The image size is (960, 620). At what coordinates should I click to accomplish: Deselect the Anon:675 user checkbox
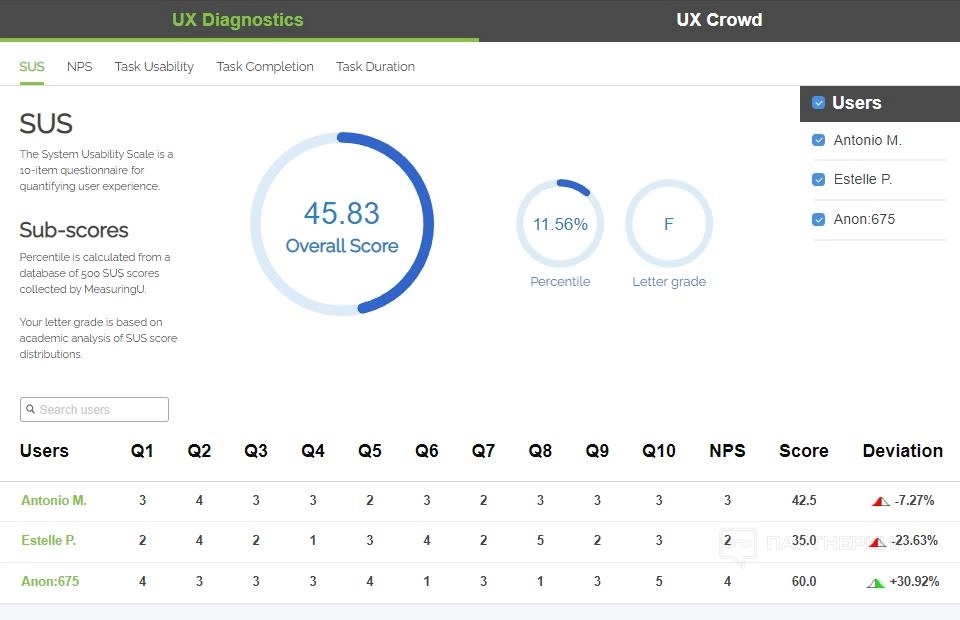pyautogui.click(x=819, y=220)
